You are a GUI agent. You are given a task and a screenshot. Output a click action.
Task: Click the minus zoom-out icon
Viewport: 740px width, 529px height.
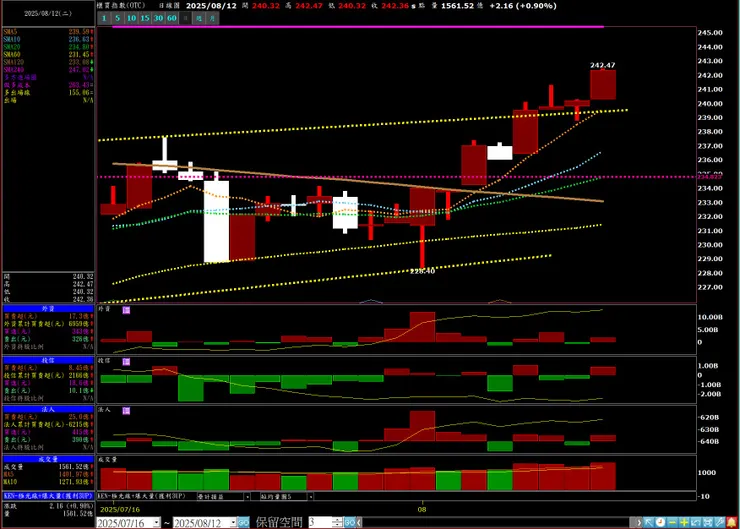tap(672, 522)
